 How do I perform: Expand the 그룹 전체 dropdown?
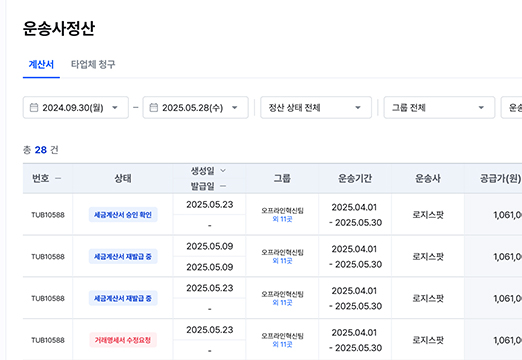(x=439, y=107)
